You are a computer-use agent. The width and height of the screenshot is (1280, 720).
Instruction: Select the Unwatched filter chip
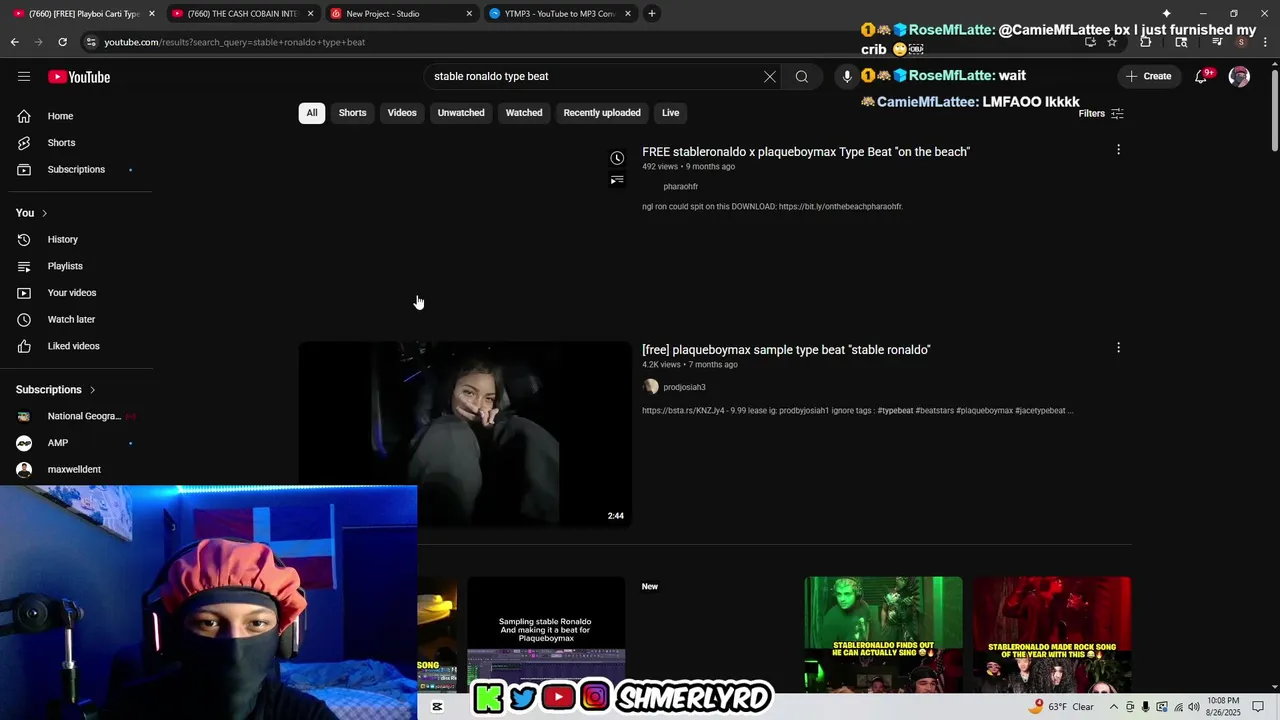pyautogui.click(x=461, y=113)
